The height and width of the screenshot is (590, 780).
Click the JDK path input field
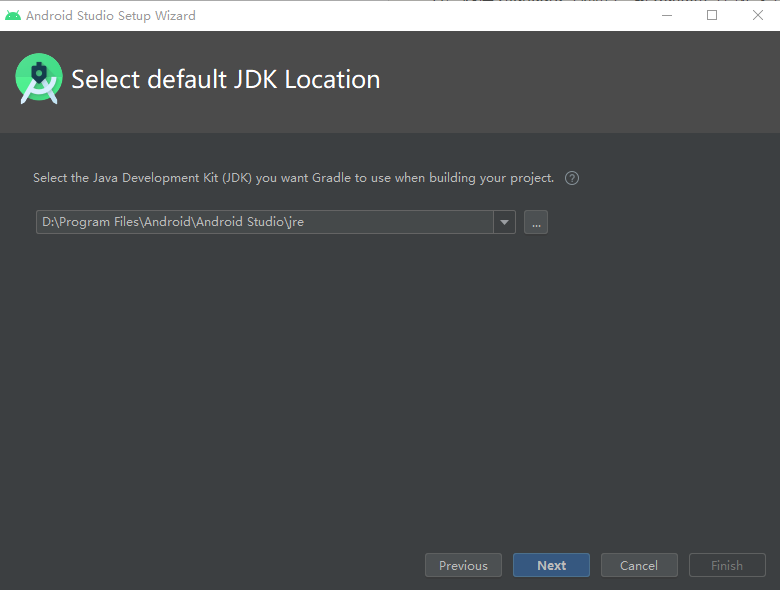click(x=265, y=222)
